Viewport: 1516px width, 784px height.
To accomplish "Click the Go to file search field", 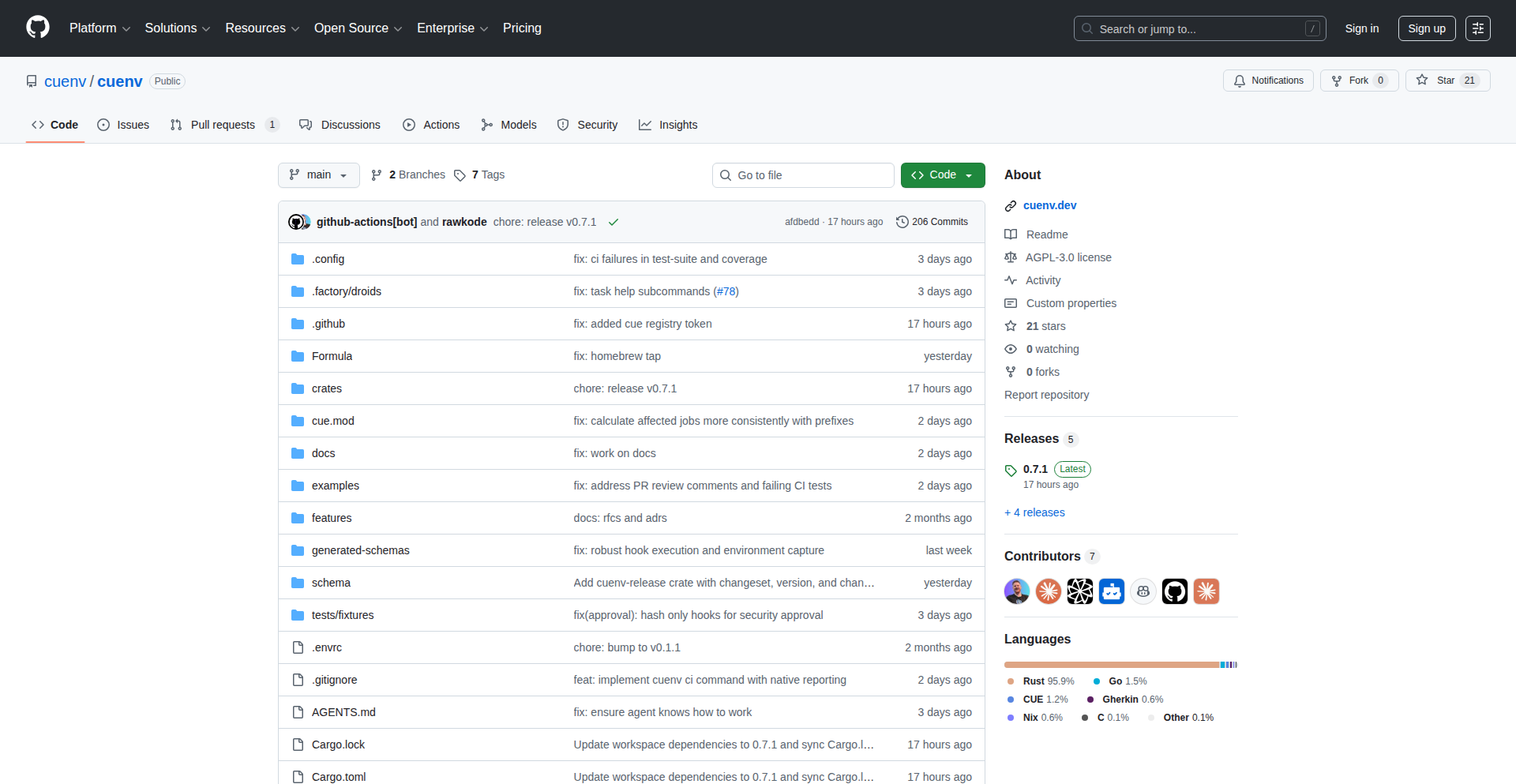I will [x=803, y=175].
